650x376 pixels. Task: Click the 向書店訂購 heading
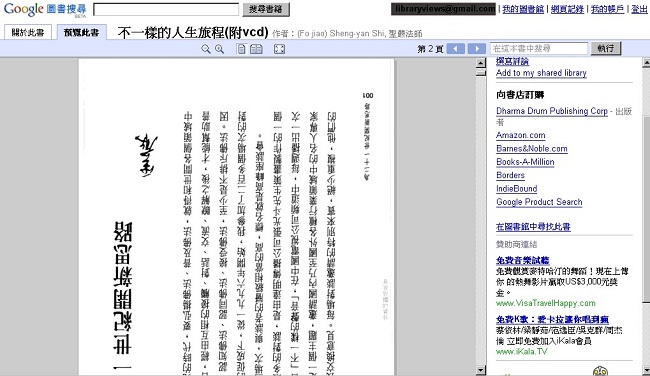tap(520, 95)
